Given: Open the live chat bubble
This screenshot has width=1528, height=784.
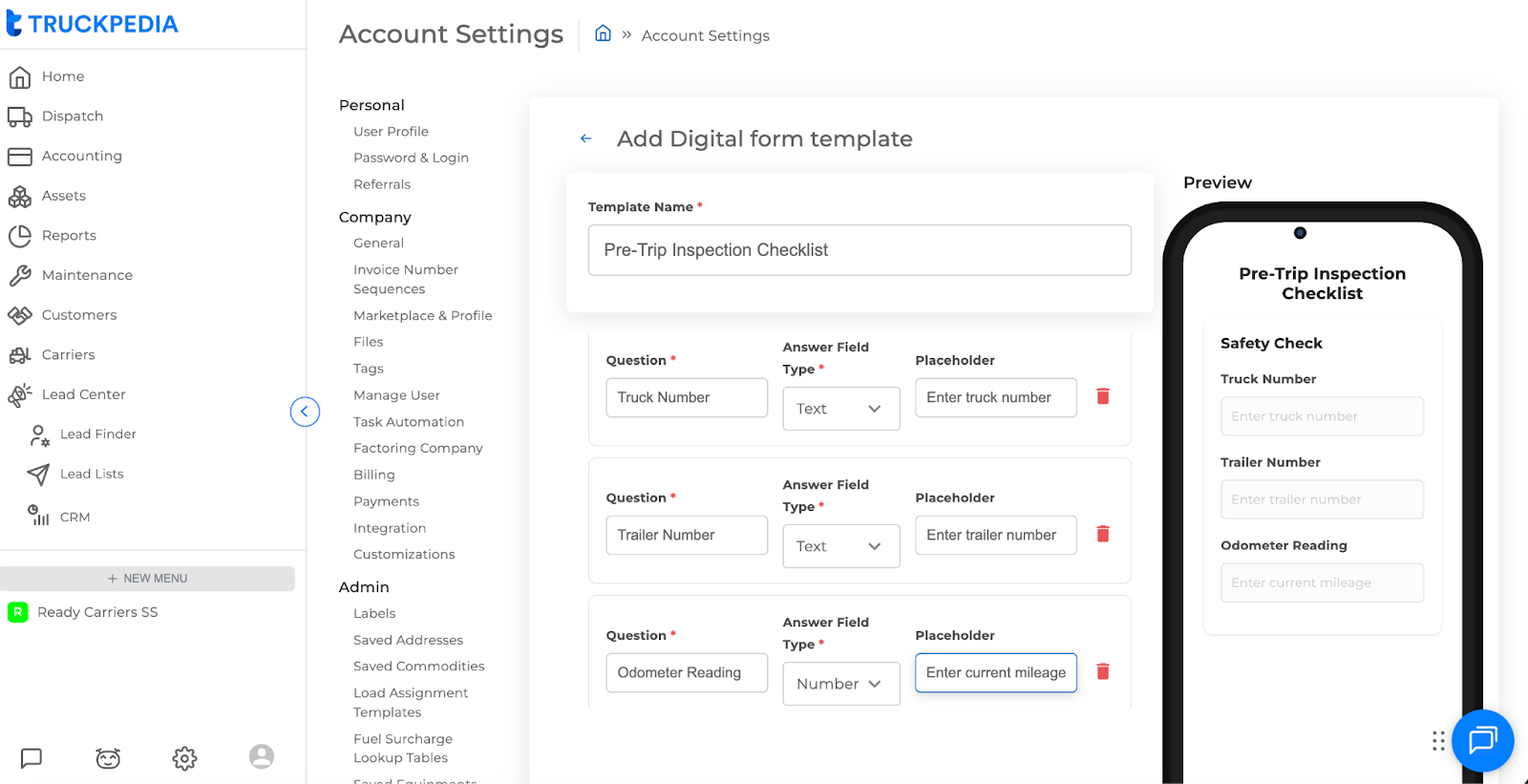Looking at the screenshot, I should pos(1482,740).
